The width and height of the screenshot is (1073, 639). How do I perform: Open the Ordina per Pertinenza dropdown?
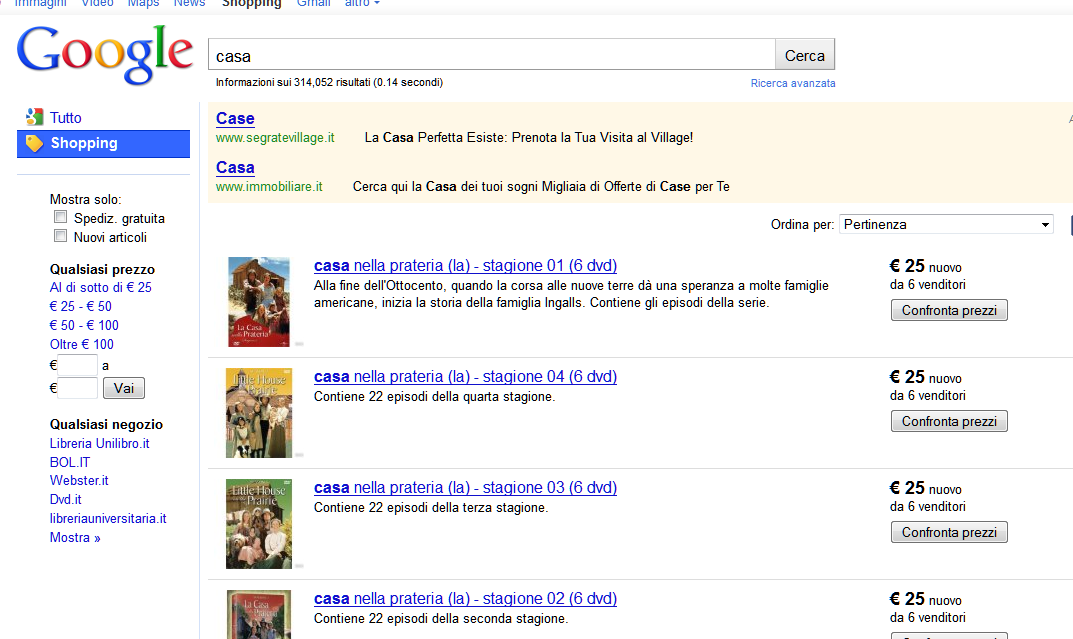point(946,224)
